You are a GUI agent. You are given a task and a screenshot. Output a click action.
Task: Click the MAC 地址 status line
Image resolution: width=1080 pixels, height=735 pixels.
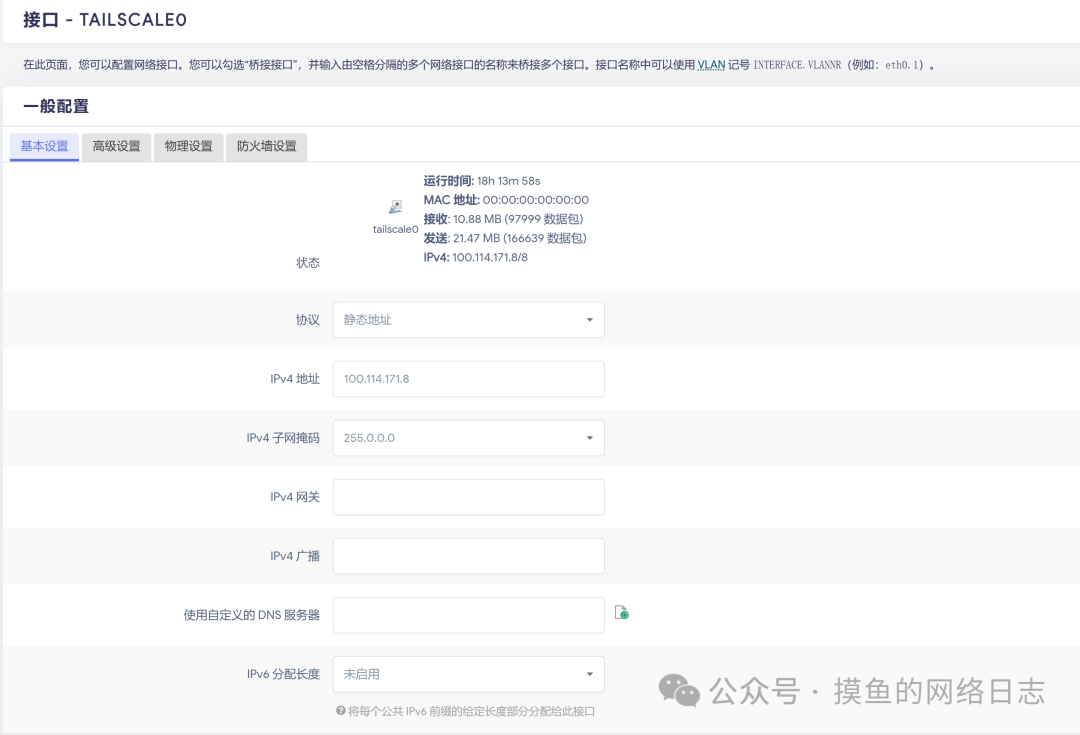[x=506, y=200]
